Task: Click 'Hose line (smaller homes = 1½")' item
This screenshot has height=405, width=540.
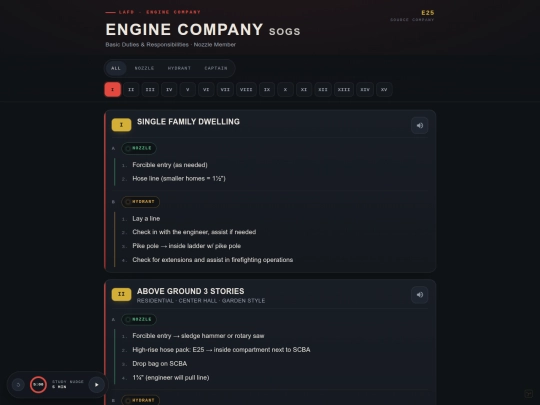Action: point(179,179)
